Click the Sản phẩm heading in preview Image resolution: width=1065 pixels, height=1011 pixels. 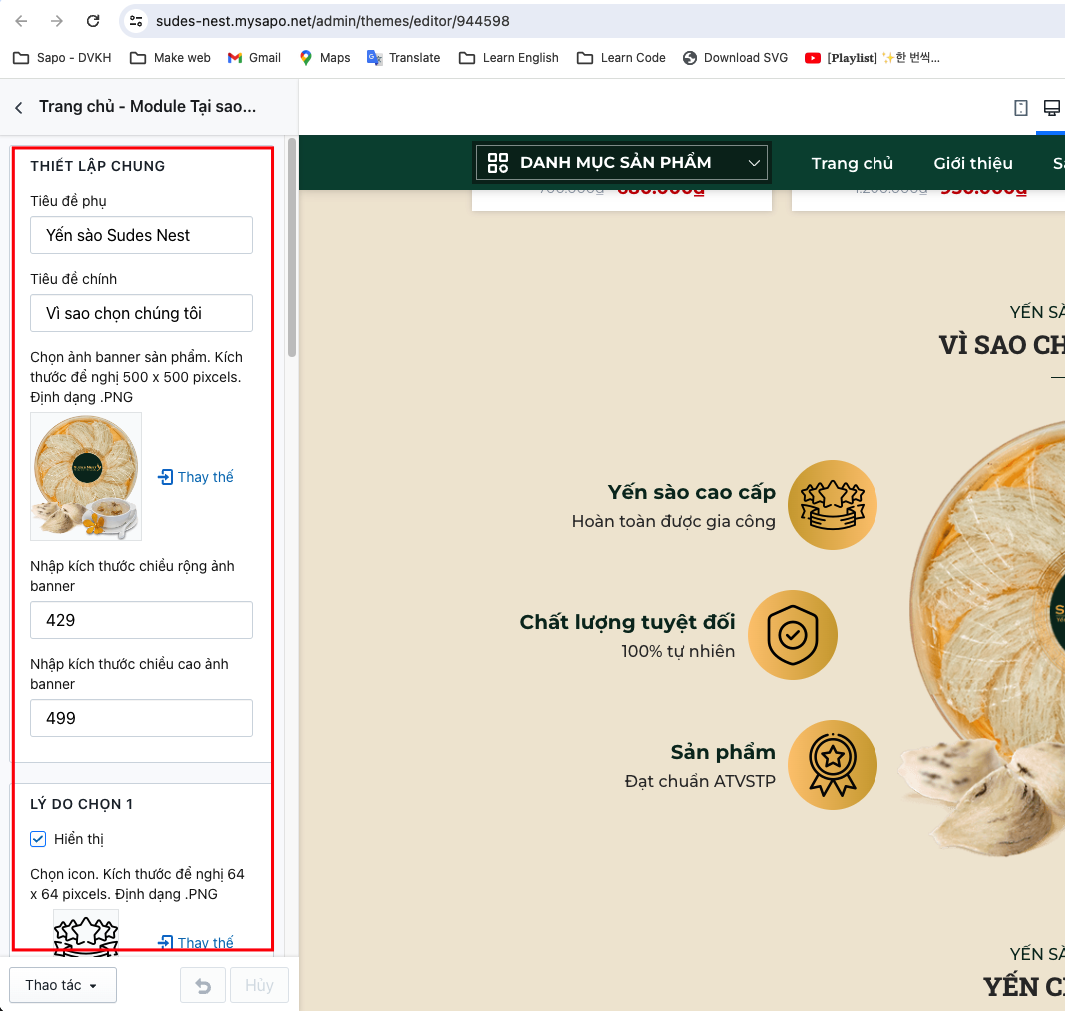723,752
